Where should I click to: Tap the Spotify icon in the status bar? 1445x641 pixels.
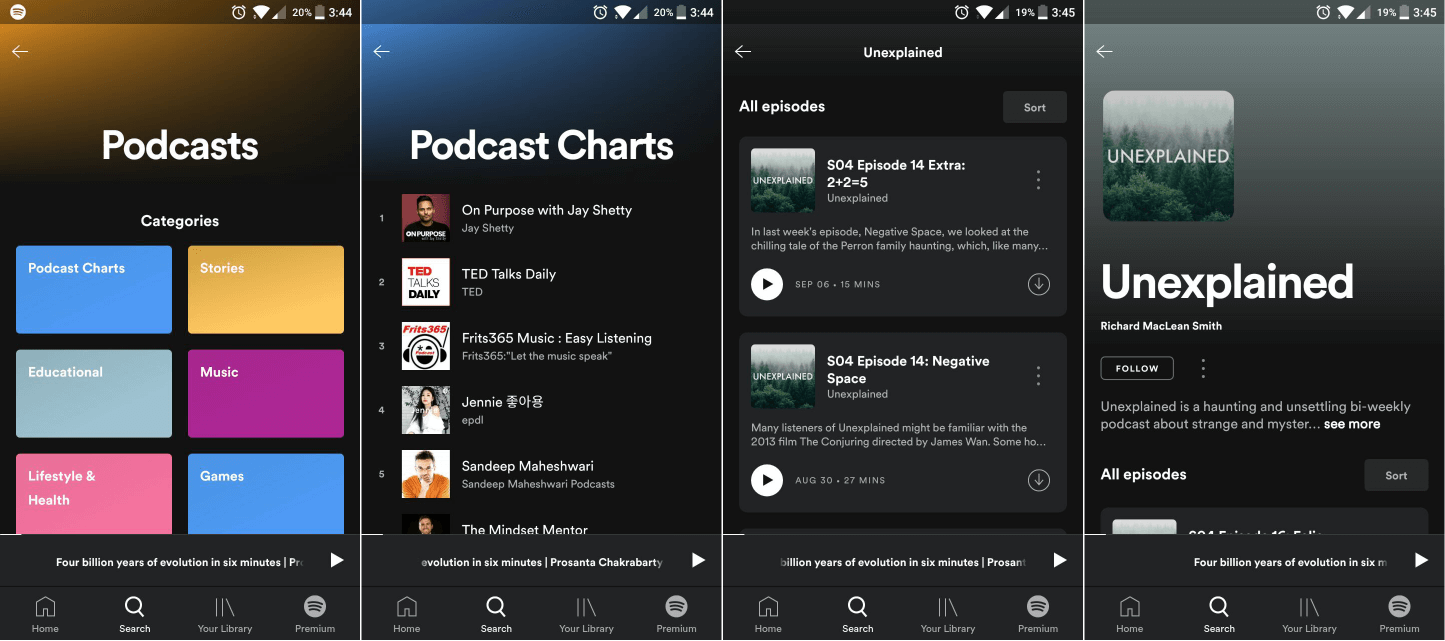coord(19,12)
